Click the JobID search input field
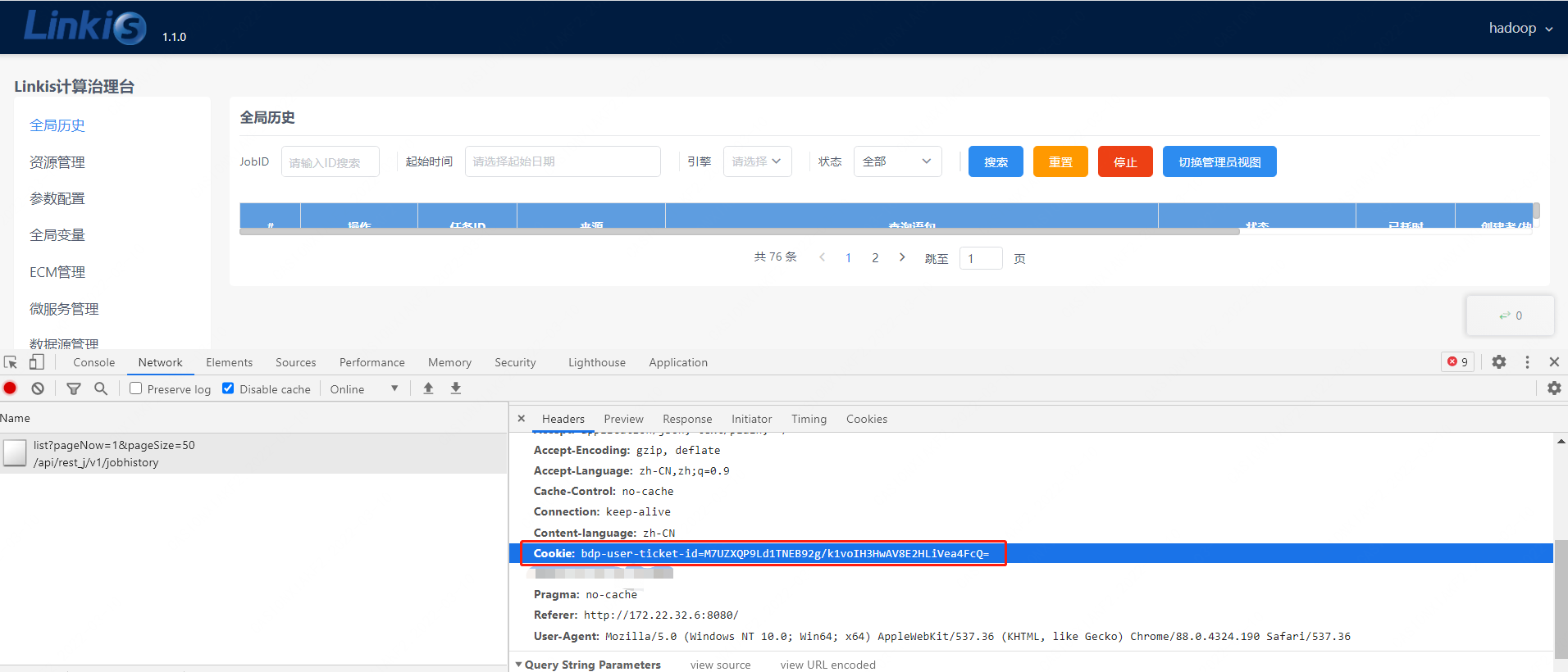Screen dimensions: 1568x672 tap(330, 162)
